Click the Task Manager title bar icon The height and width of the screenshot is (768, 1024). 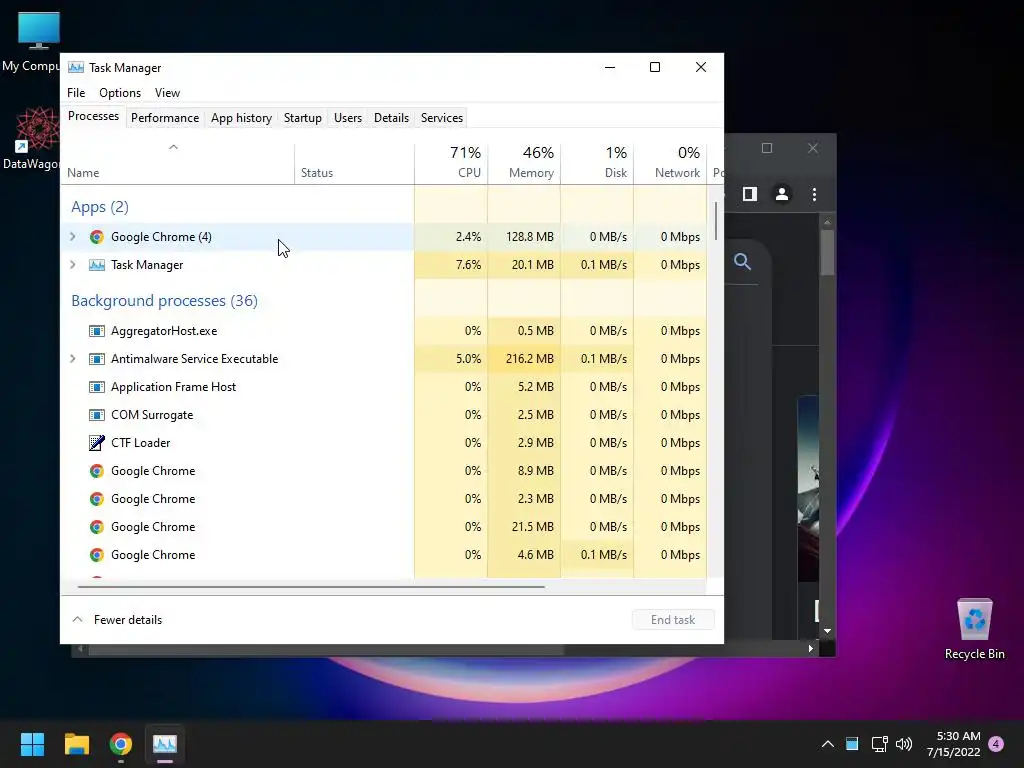pos(76,67)
